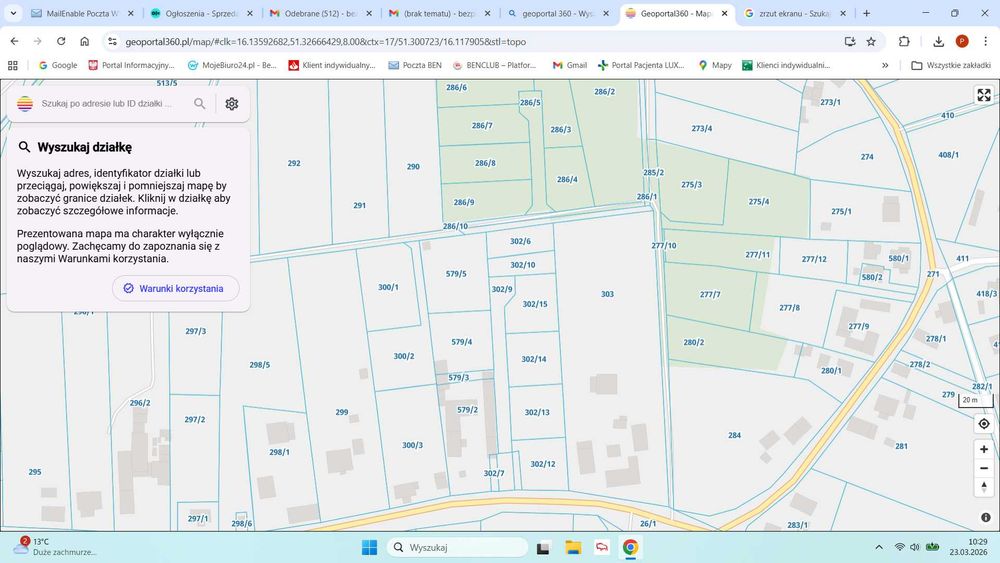Switch to geoportal 360 search tab

(x=558, y=13)
